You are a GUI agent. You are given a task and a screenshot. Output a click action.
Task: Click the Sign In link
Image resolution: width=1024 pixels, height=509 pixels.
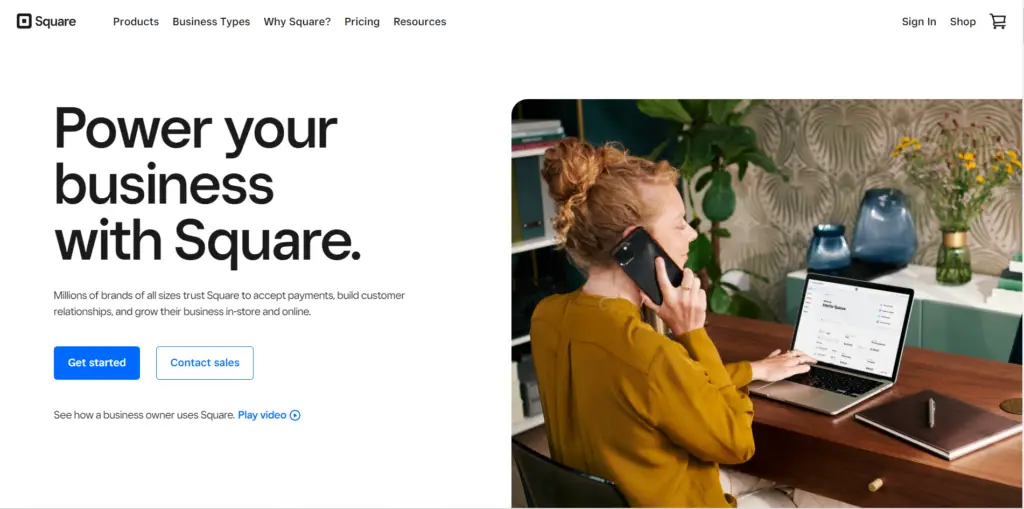(x=919, y=22)
